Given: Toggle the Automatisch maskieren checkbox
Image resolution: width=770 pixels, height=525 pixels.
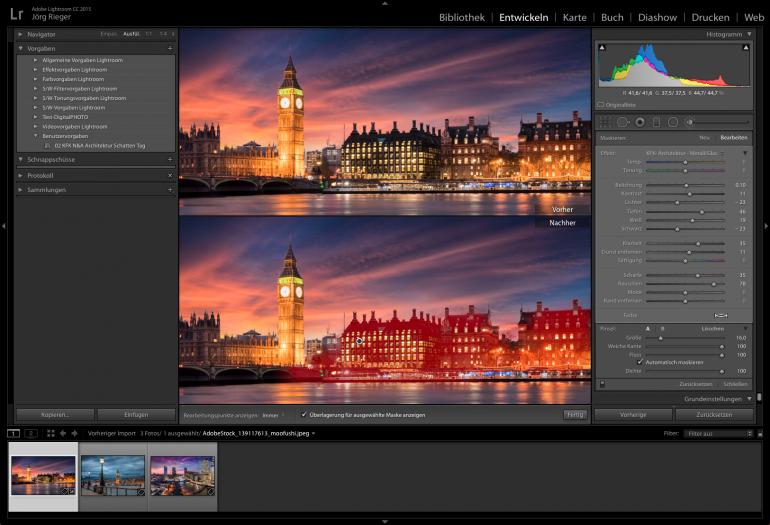Looking at the screenshot, I should click(x=640, y=362).
